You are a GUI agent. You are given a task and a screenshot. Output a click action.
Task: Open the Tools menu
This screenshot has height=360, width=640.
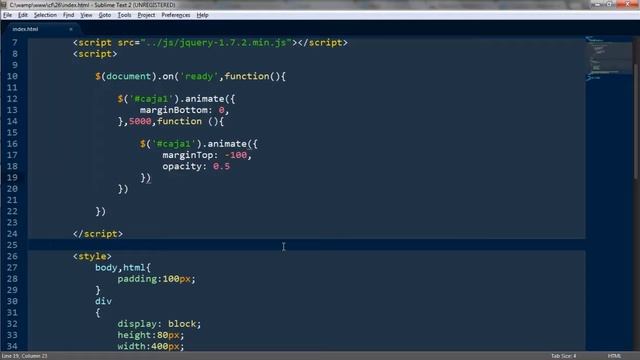(x=124, y=15)
